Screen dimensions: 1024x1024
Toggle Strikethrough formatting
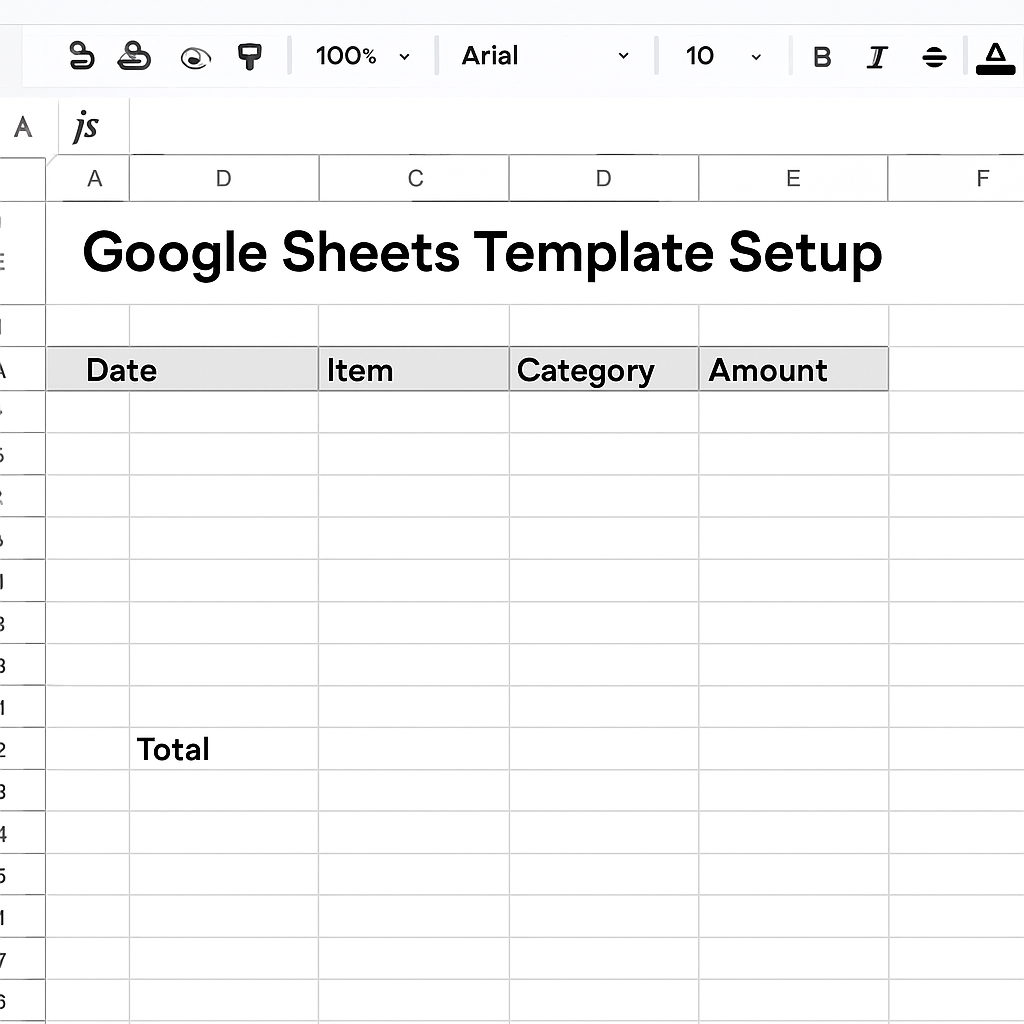pos(935,57)
